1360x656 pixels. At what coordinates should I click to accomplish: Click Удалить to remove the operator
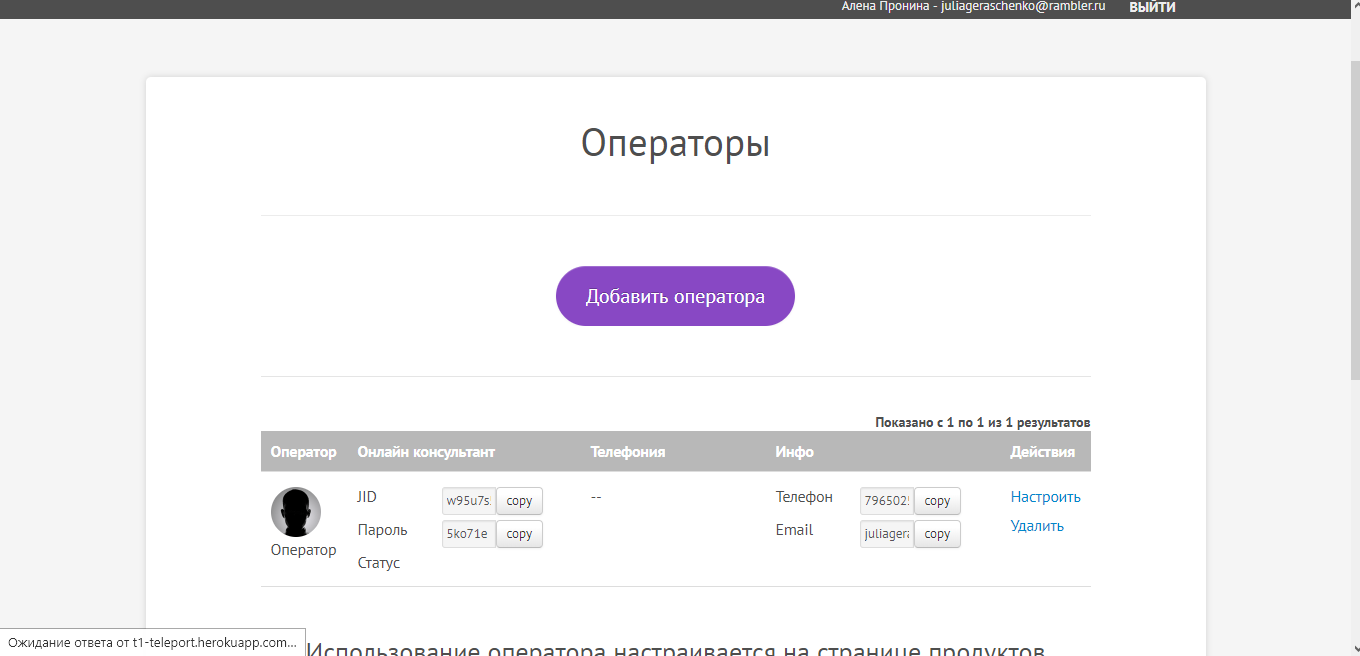(1036, 525)
